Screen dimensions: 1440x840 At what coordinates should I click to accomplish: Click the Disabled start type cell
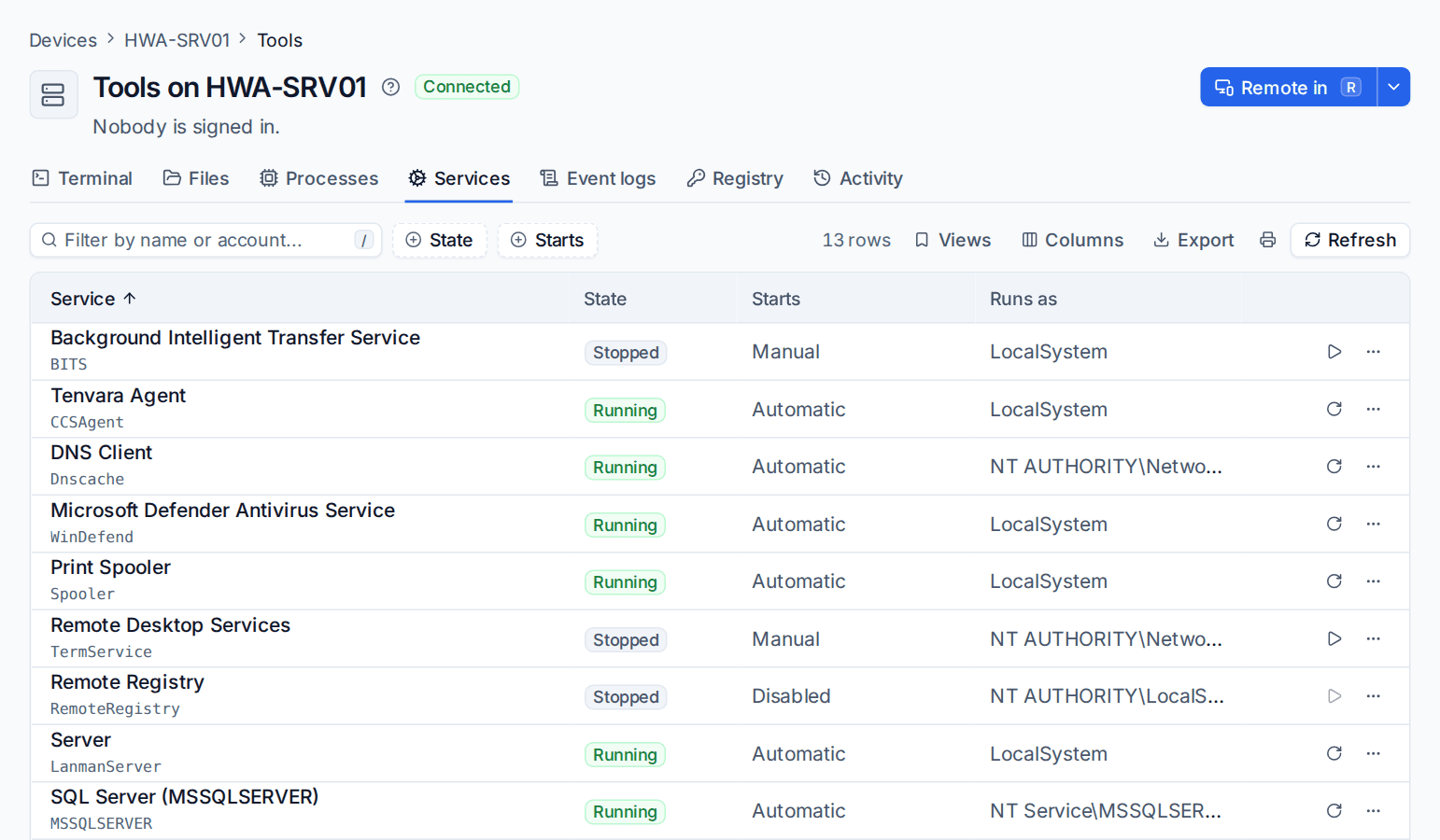(x=791, y=696)
